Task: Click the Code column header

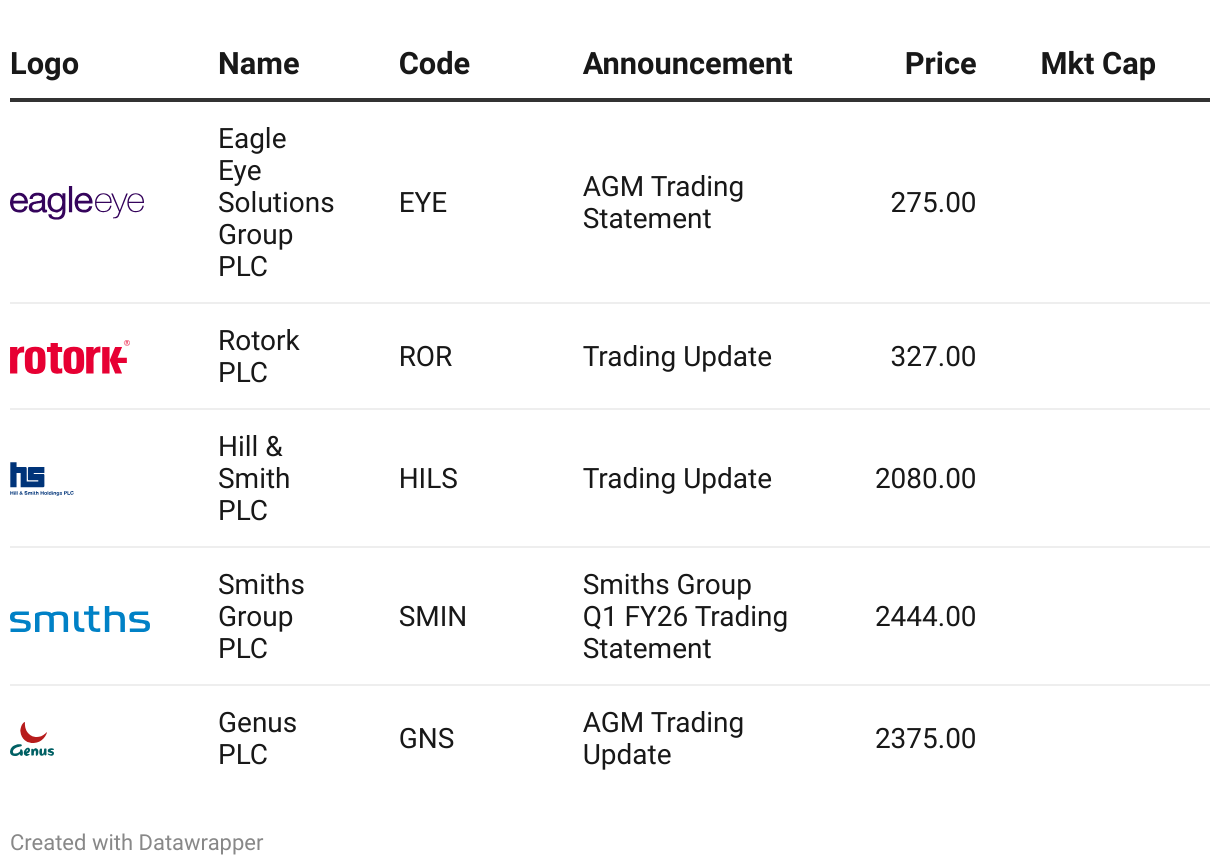Action: point(434,64)
